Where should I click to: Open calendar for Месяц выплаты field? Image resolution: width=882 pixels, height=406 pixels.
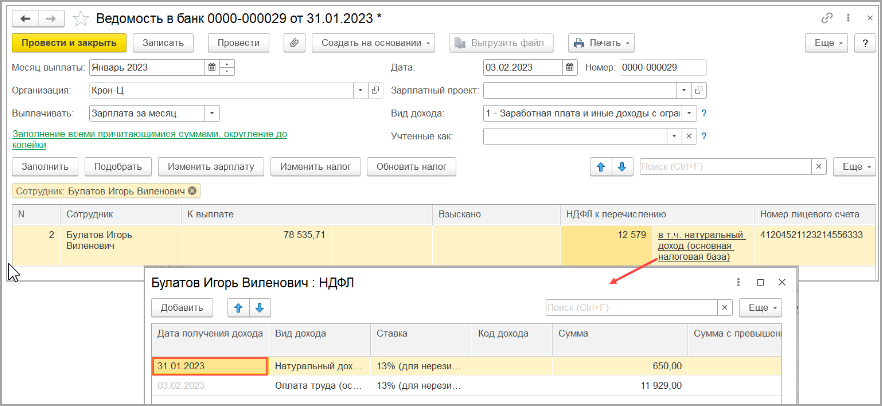212,67
